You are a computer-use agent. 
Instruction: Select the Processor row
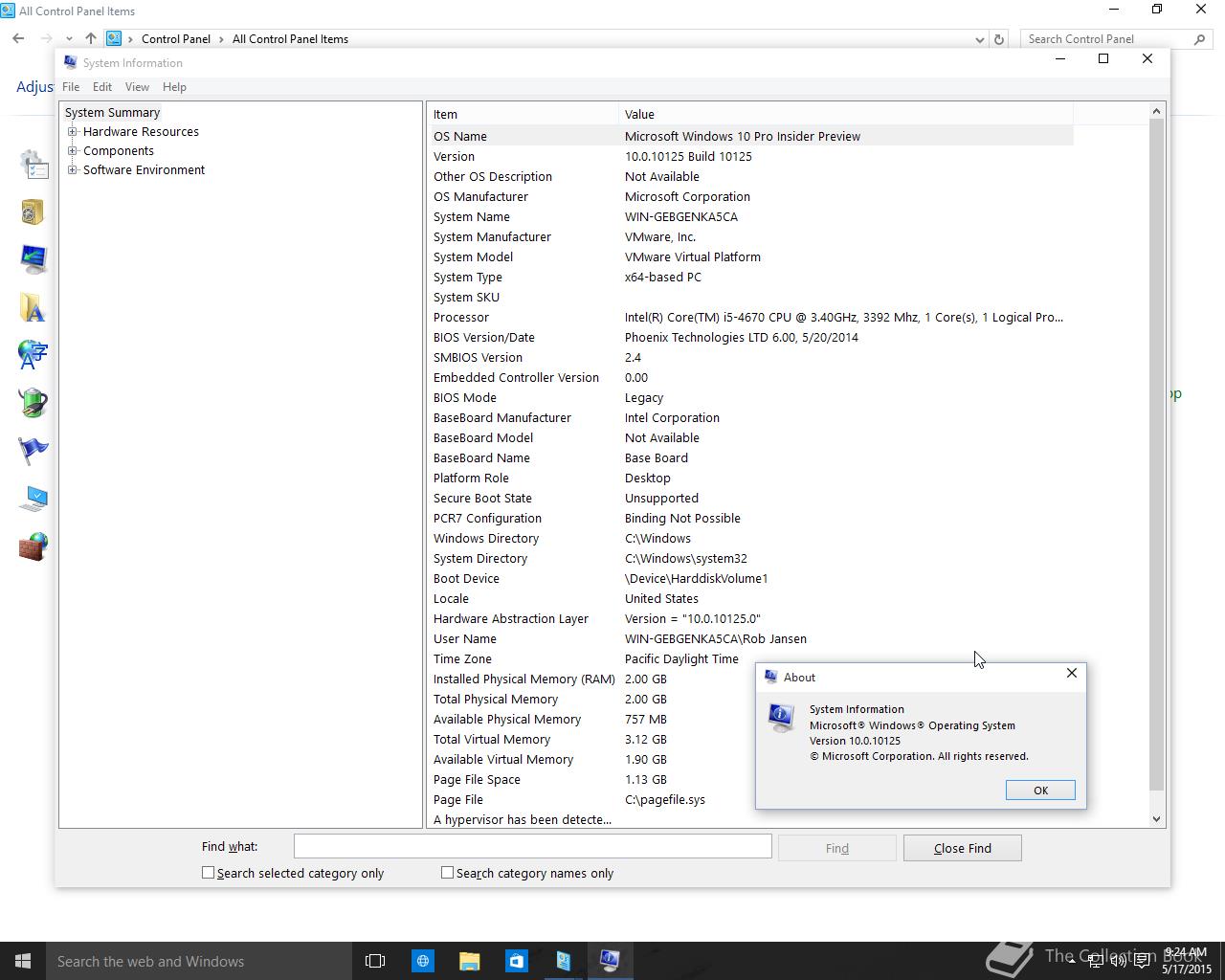(750, 317)
